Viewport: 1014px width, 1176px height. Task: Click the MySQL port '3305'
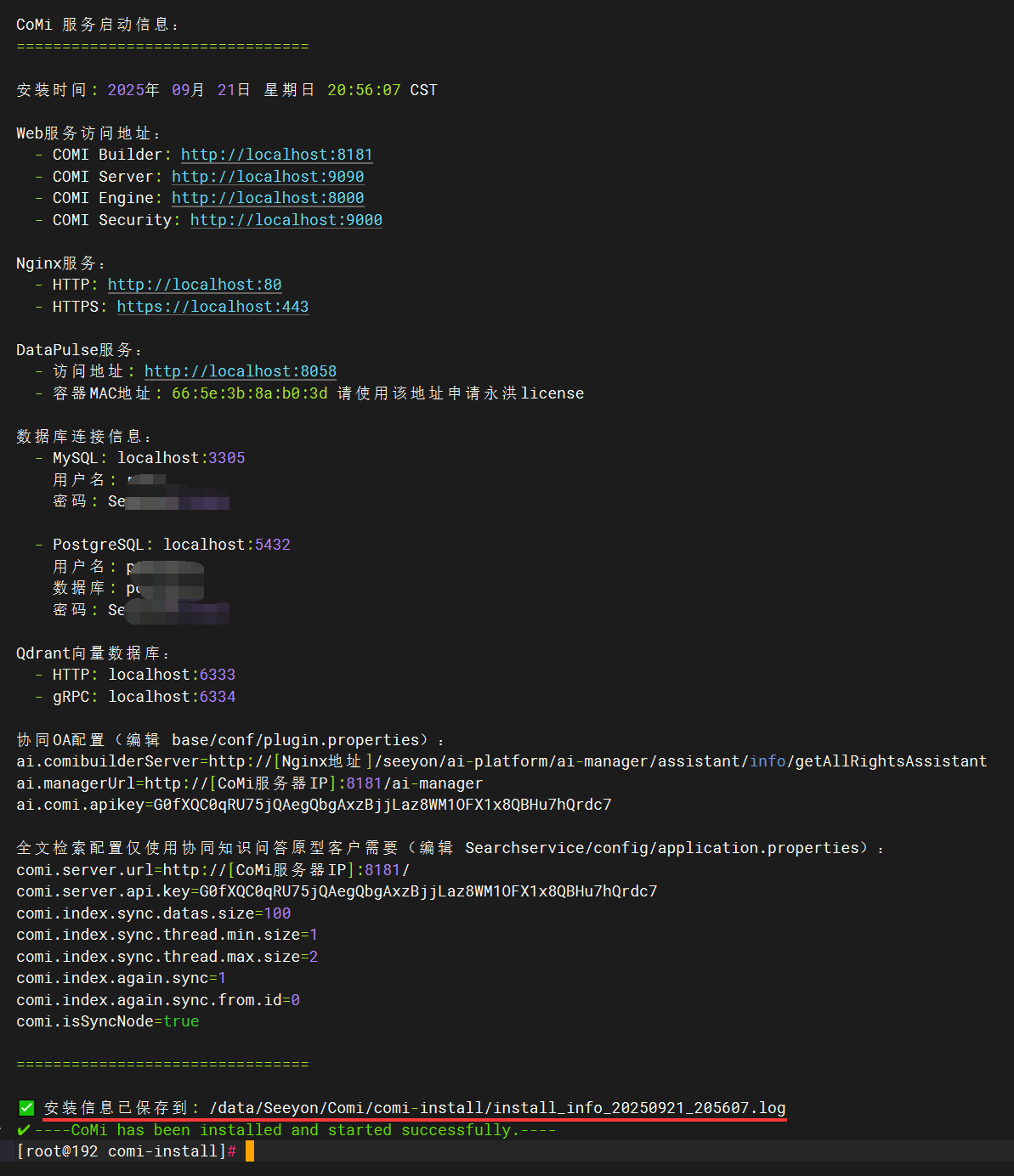click(227, 458)
